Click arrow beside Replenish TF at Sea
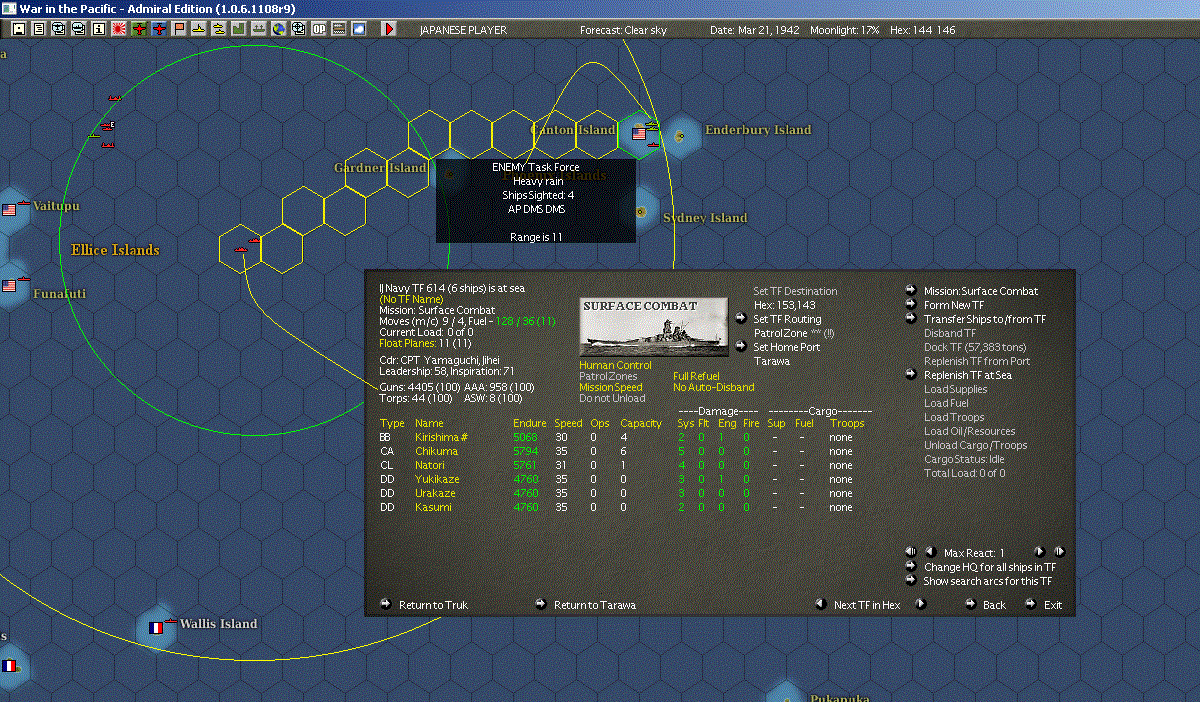 click(911, 375)
